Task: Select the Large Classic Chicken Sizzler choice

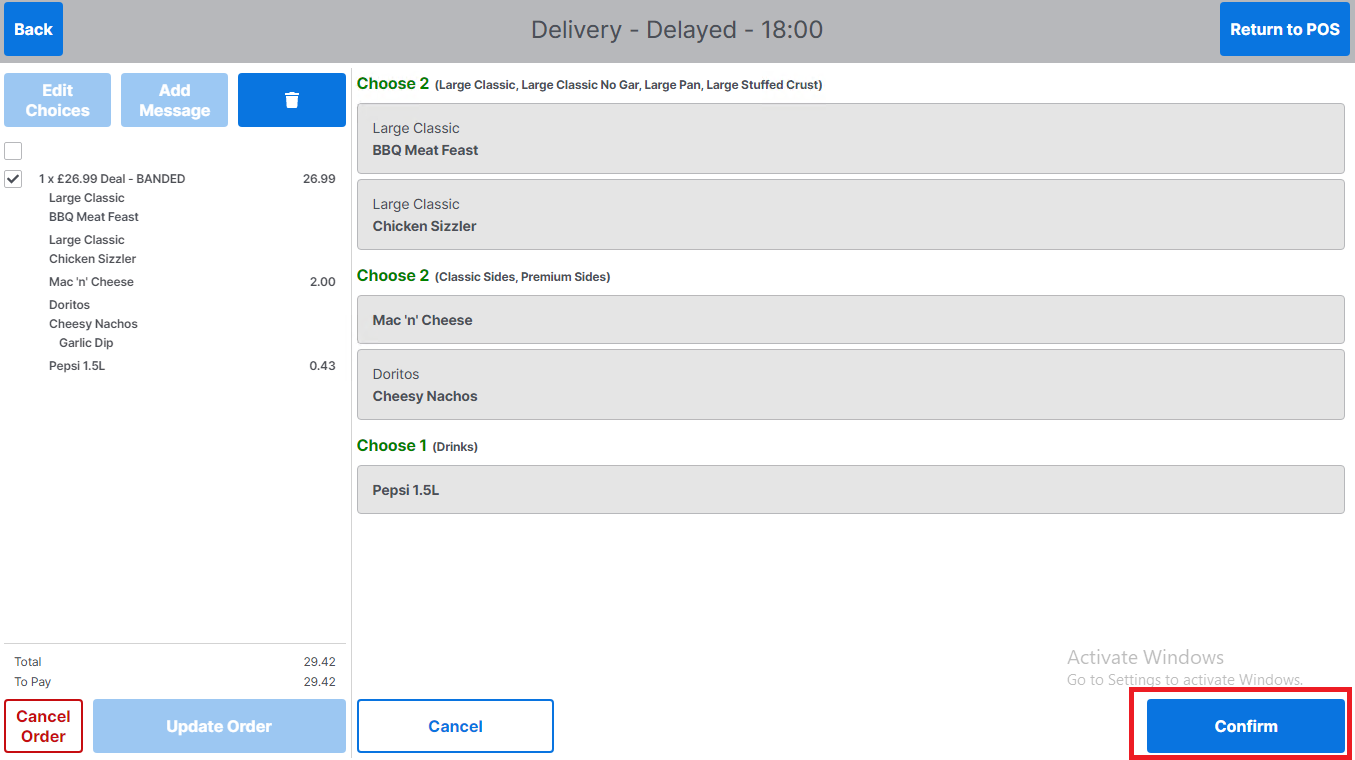Action: (850, 215)
